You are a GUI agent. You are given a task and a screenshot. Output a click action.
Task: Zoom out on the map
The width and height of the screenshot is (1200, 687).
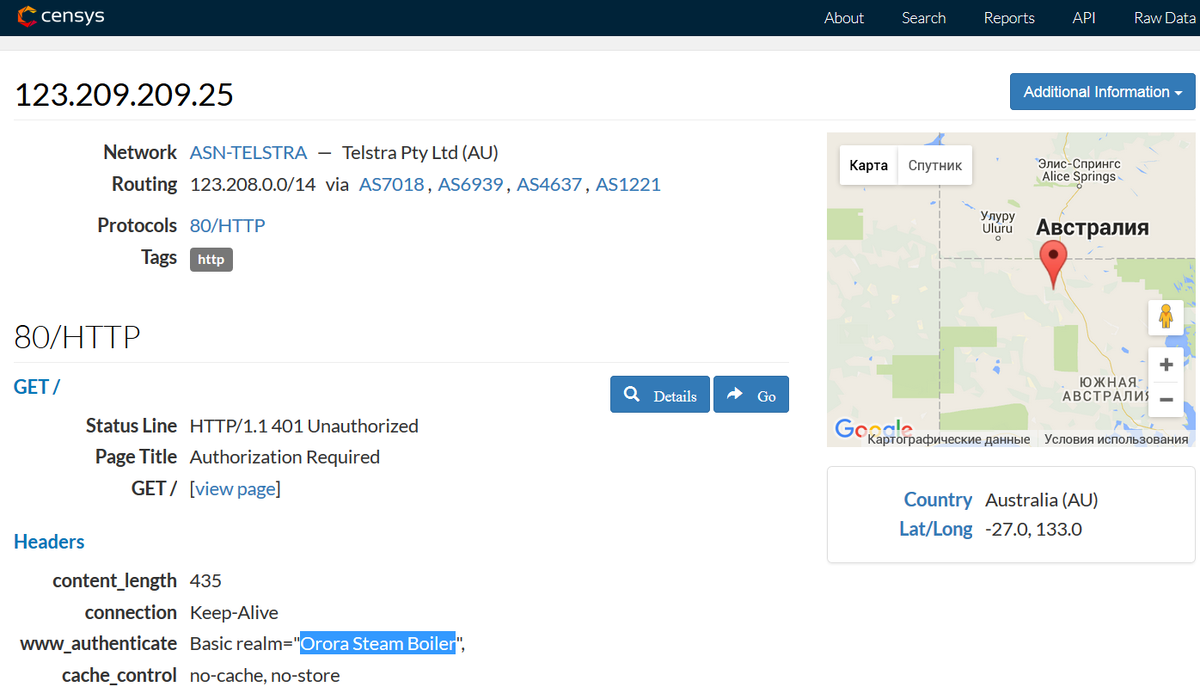click(1166, 399)
